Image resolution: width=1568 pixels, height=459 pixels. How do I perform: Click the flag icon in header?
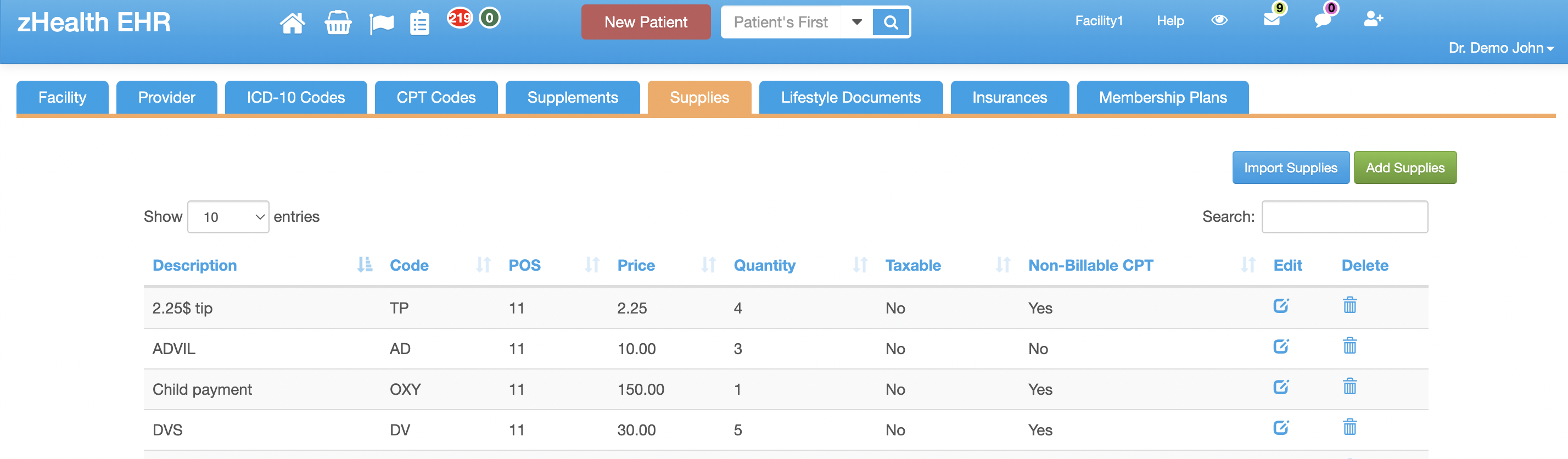tap(382, 24)
